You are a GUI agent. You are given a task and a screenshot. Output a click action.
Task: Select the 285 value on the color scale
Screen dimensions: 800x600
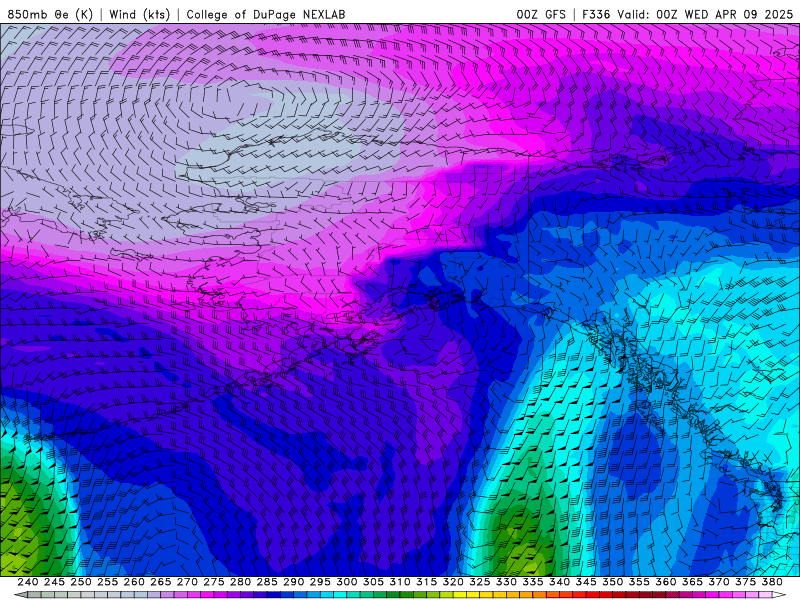(x=267, y=582)
